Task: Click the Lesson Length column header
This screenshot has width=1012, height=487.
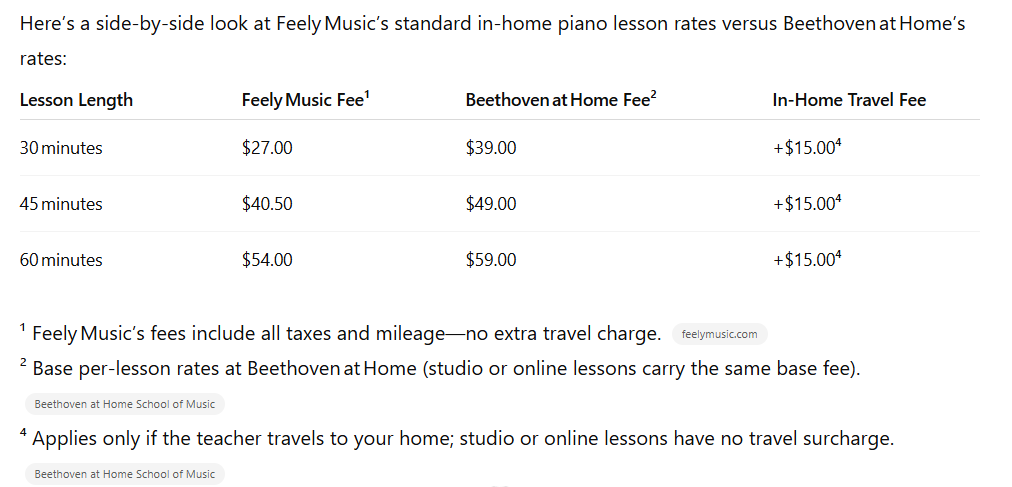Action: 76,100
